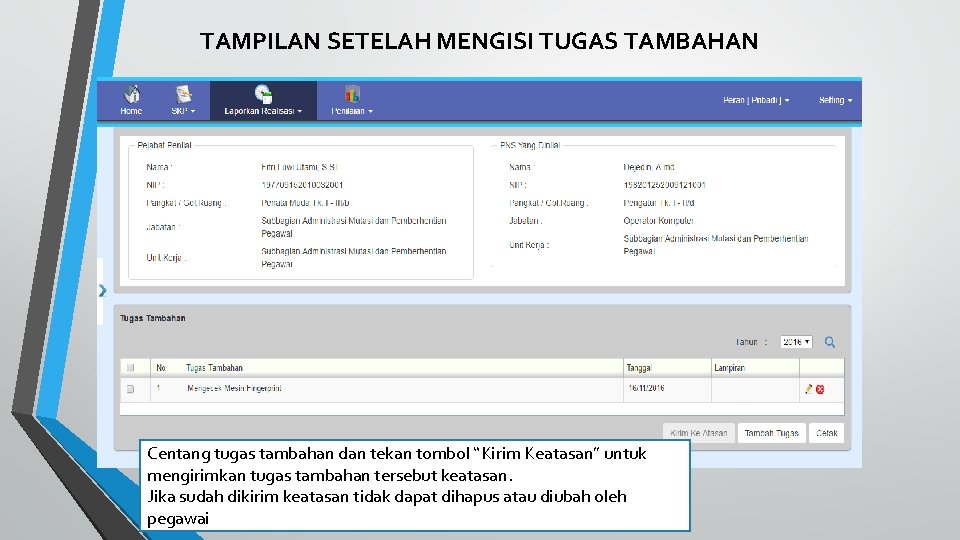Click the Tugas Tambahan column header
Viewport: 960px width, 540px height.
(x=214, y=368)
